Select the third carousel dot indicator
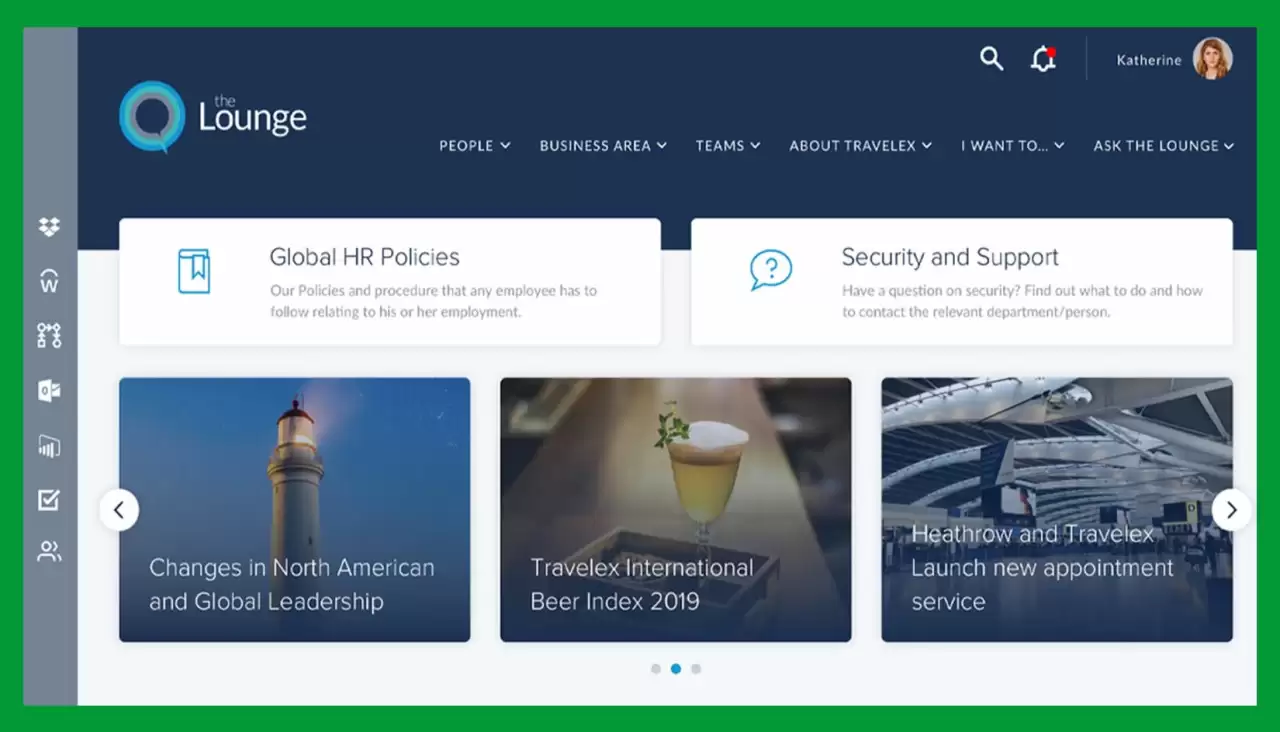The width and height of the screenshot is (1280, 732). [x=696, y=668]
